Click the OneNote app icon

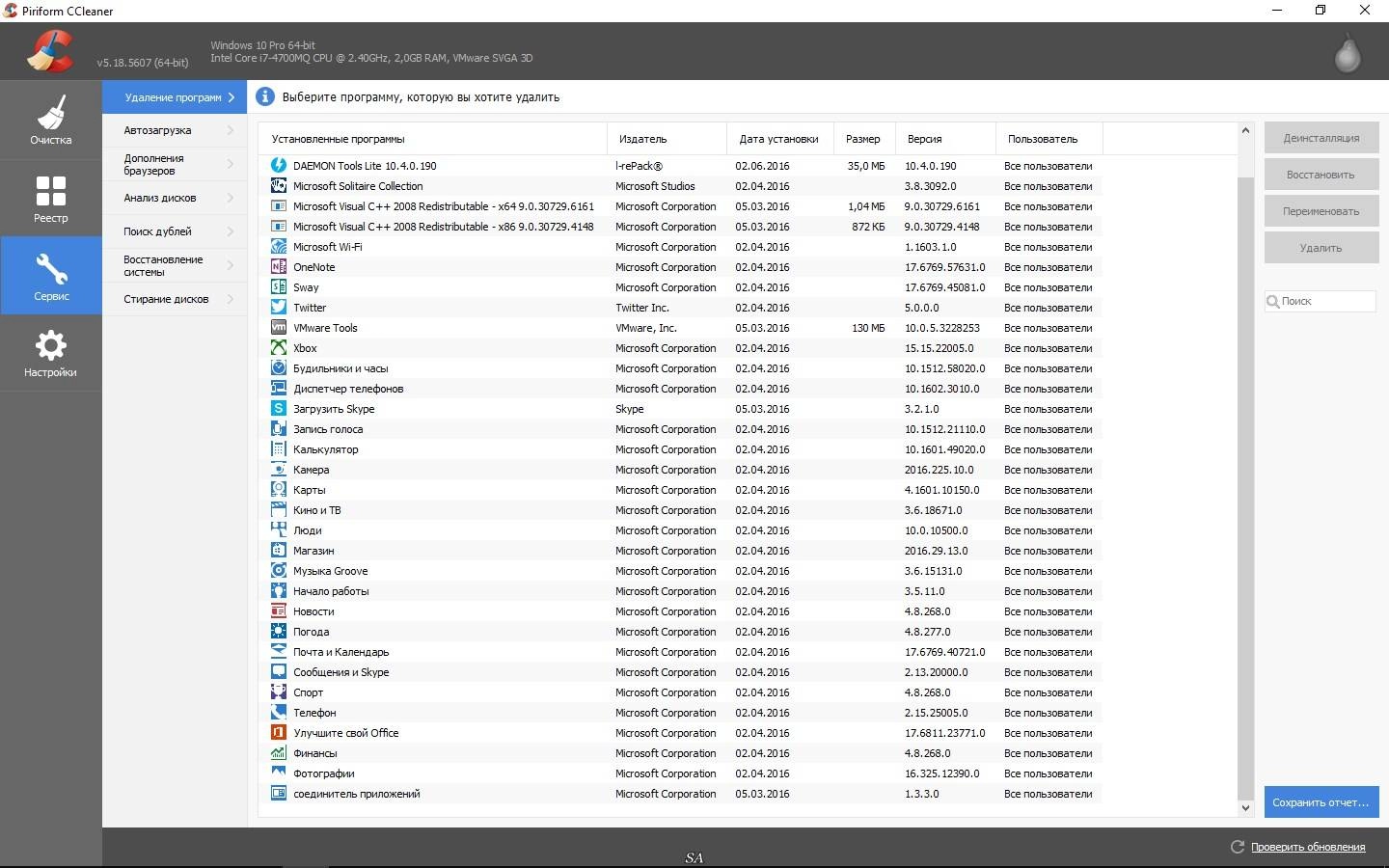pyautogui.click(x=279, y=267)
